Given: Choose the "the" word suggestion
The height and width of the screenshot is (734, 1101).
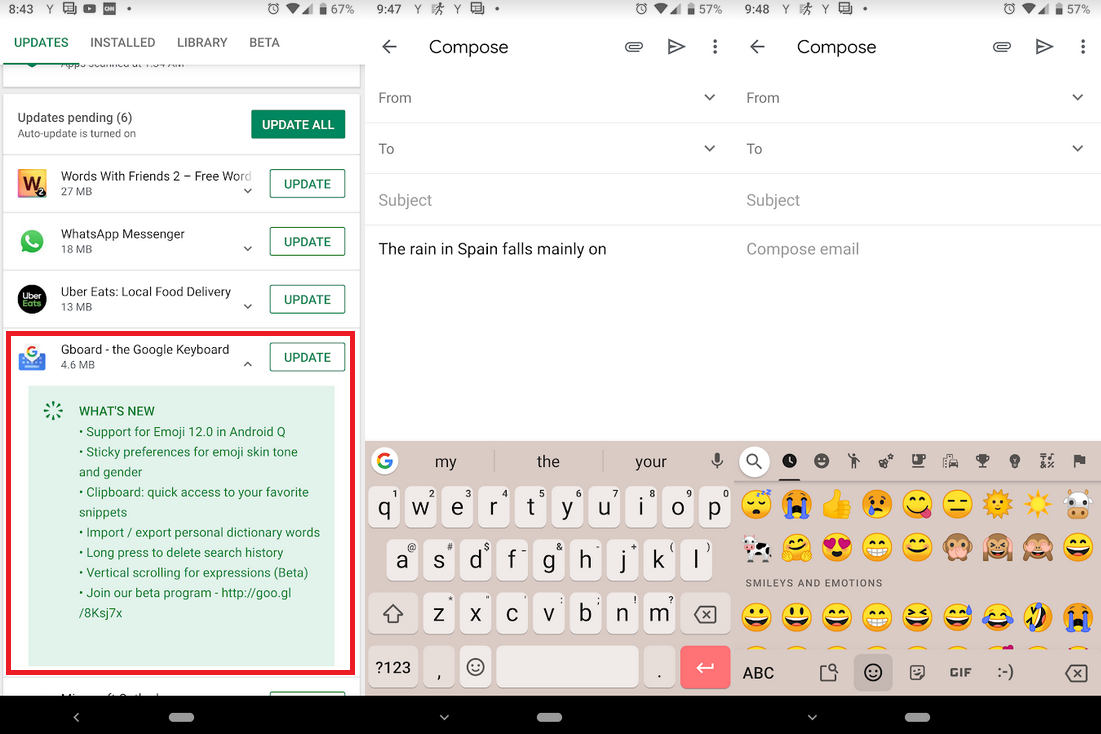Looking at the screenshot, I should tap(548, 461).
